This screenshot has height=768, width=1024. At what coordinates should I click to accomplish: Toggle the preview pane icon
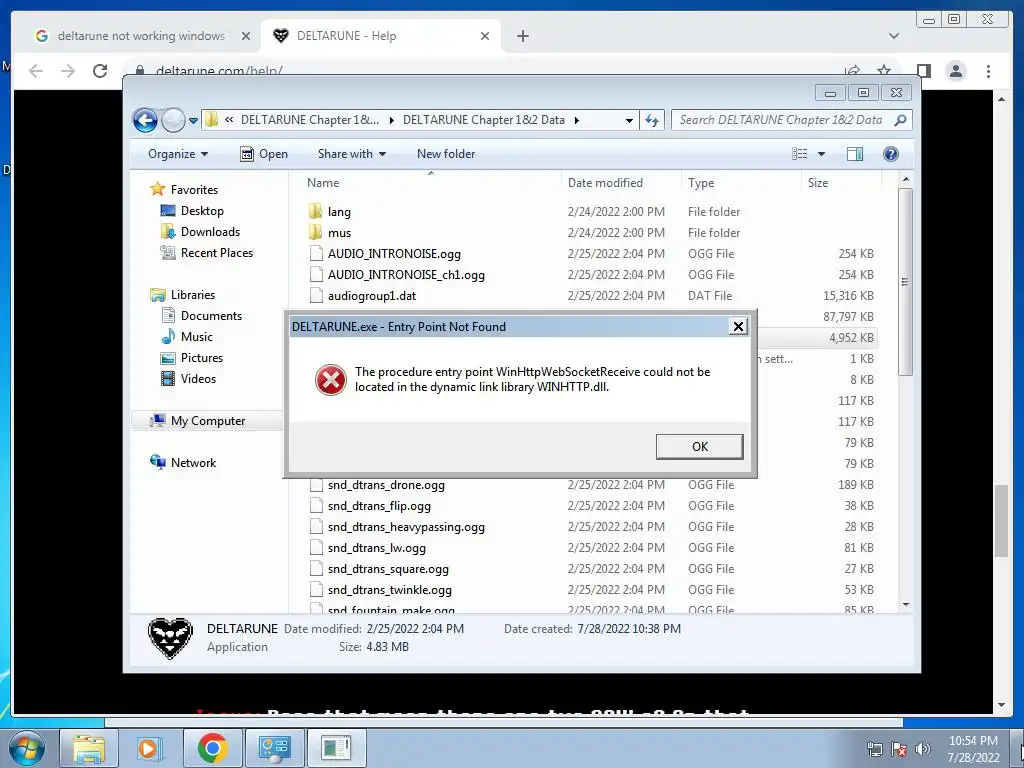[855, 154]
